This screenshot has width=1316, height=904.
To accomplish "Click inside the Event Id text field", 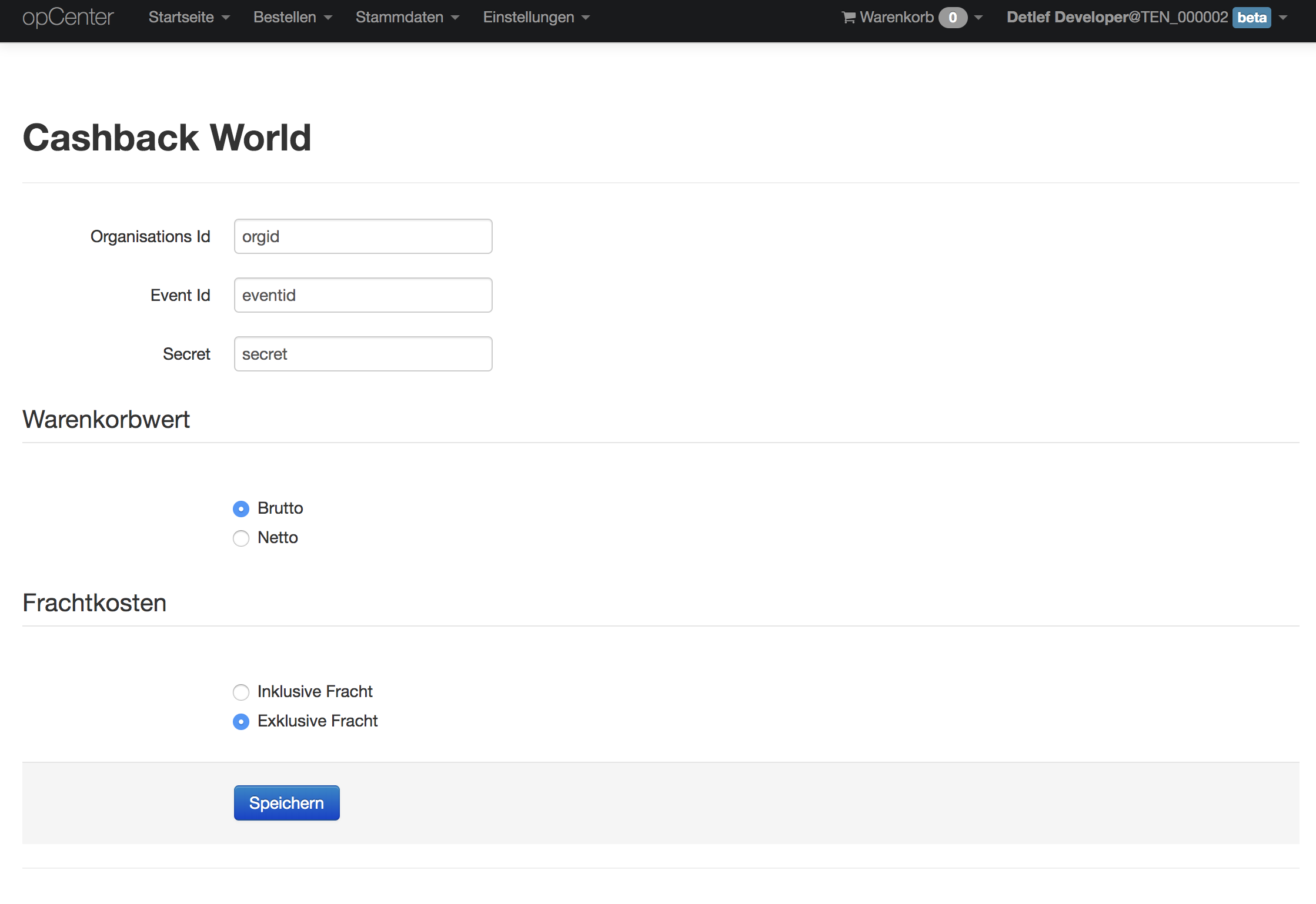I will click(363, 294).
